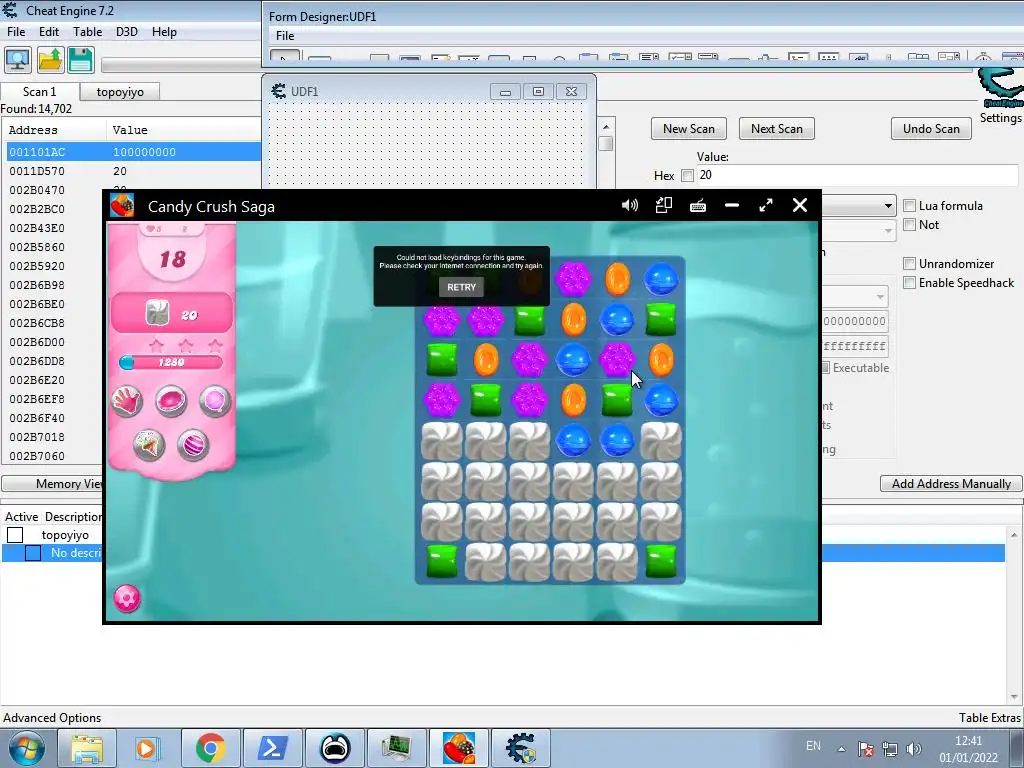
Task: Click Undo Scan
Action: click(x=931, y=129)
